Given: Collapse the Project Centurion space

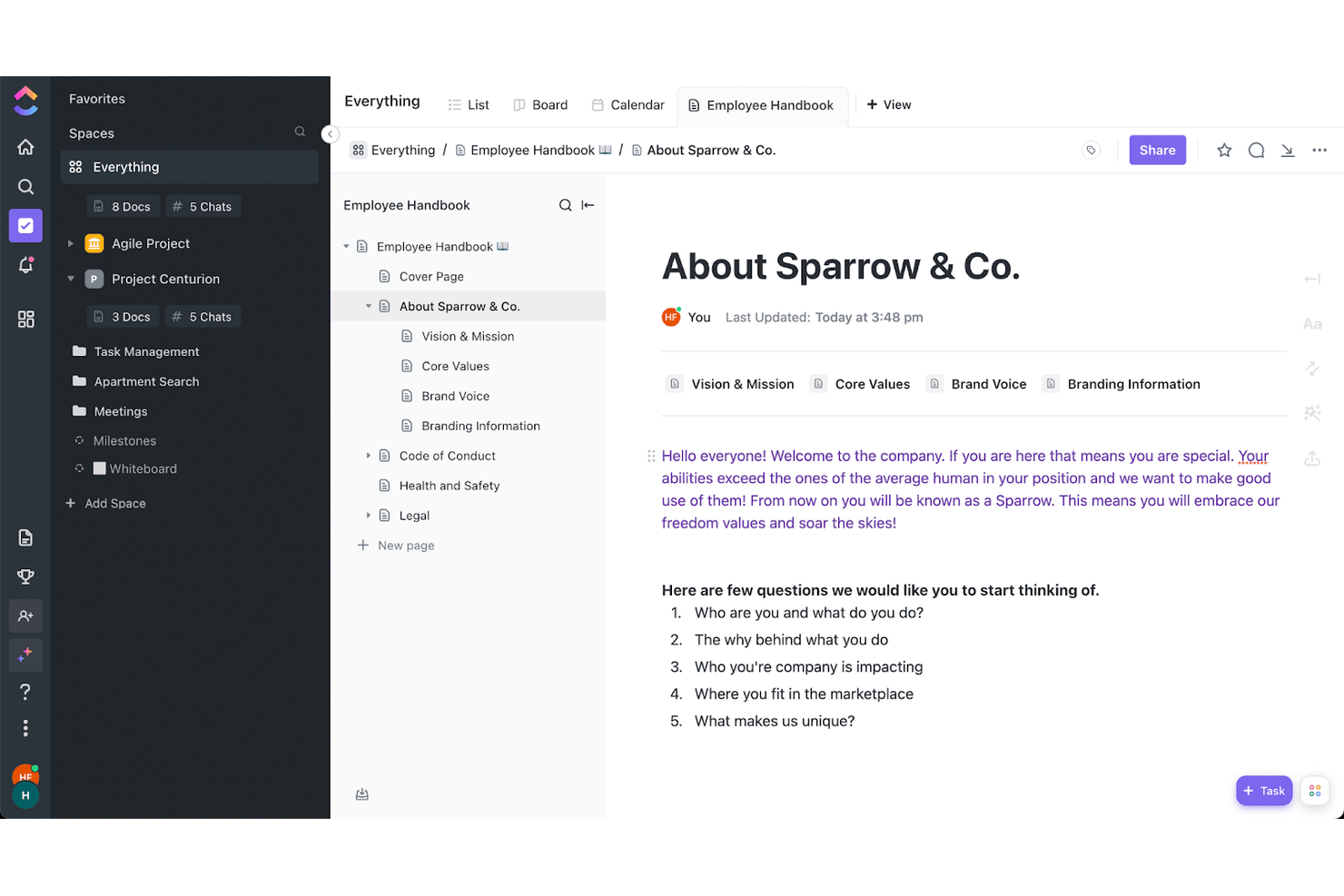Looking at the screenshot, I should tap(71, 279).
